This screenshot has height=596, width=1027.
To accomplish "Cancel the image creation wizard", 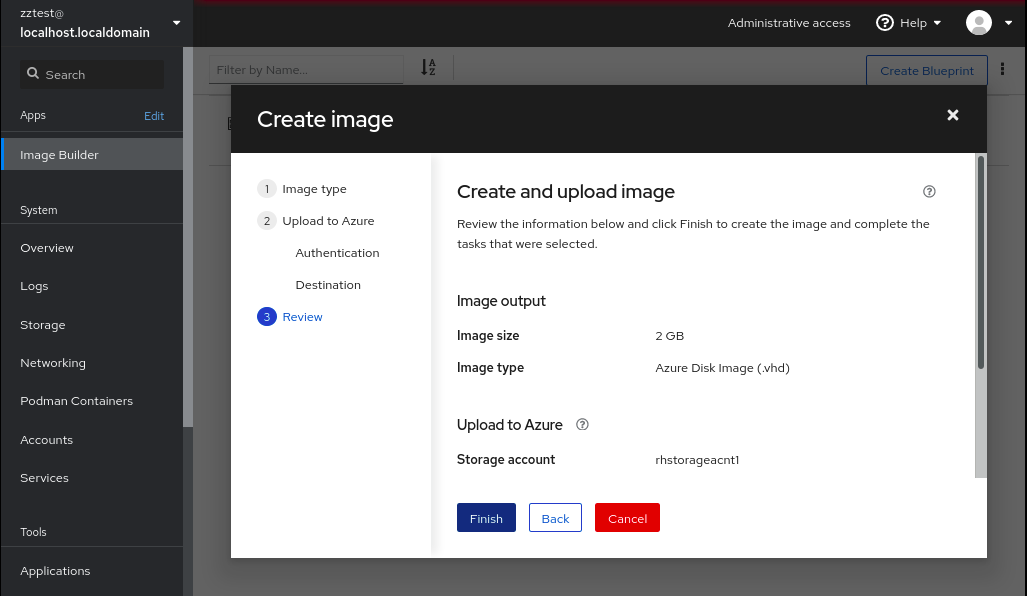I will pyautogui.click(x=627, y=518).
